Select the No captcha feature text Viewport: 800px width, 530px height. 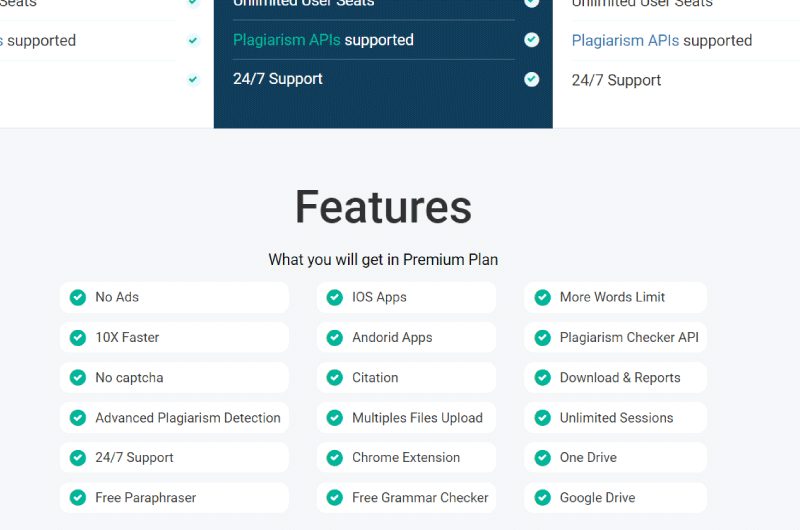pos(129,377)
